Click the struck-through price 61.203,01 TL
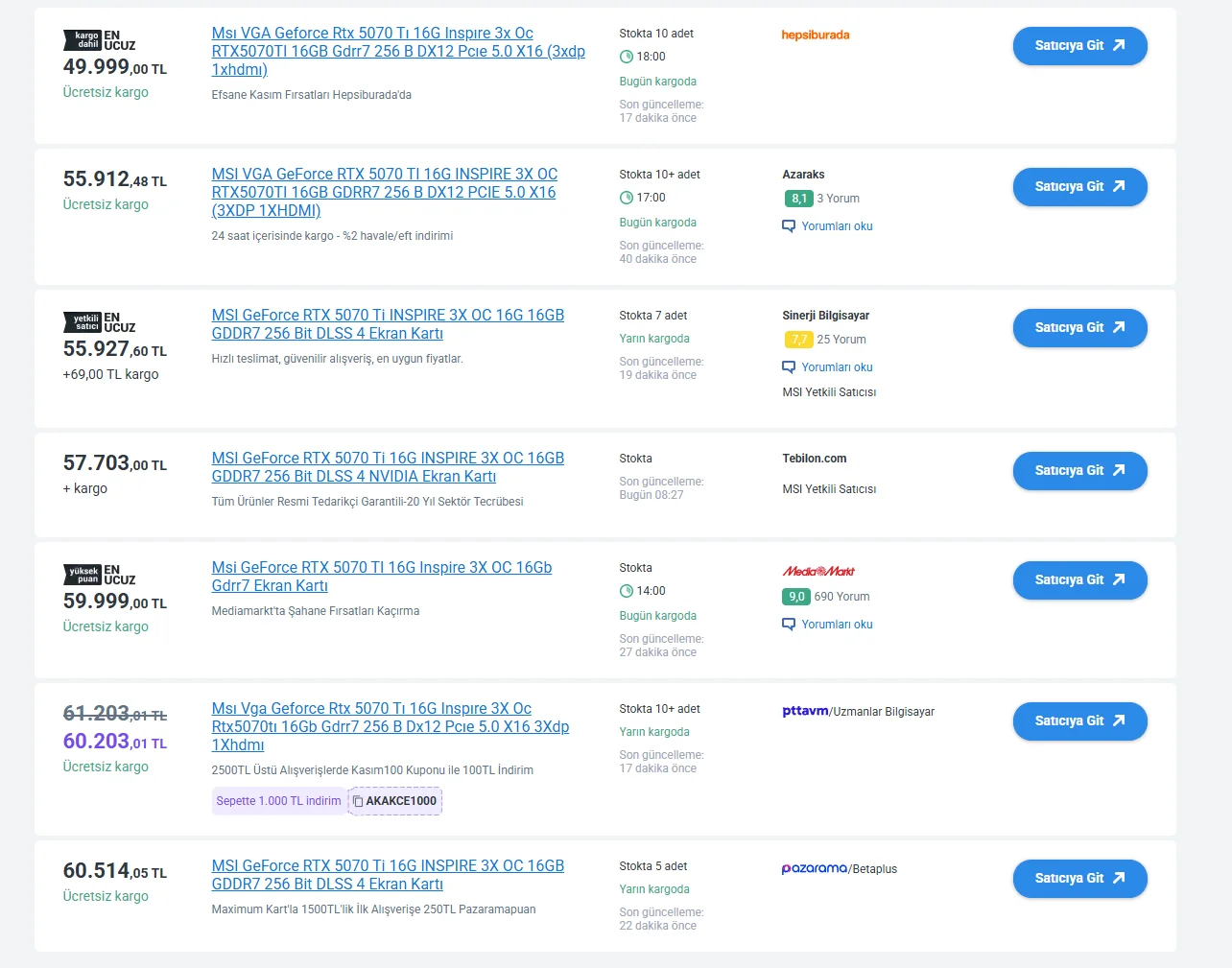This screenshot has height=968, width=1232. tap(115, 714)
